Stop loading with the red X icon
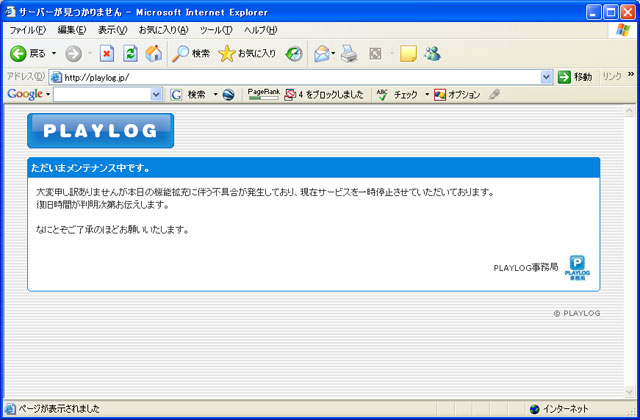 107,53
